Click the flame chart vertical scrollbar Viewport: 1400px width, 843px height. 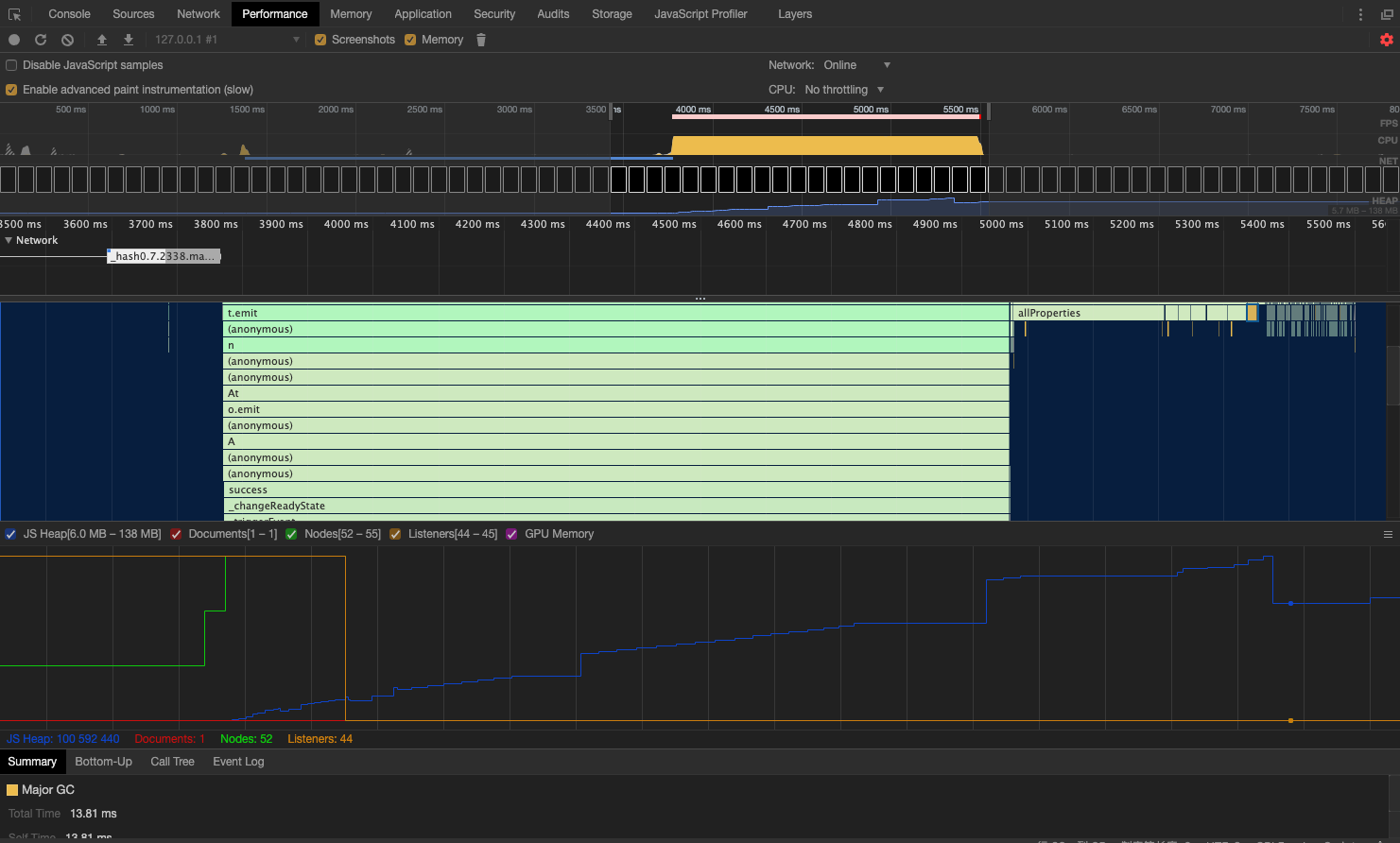[x=1392, y=375]
